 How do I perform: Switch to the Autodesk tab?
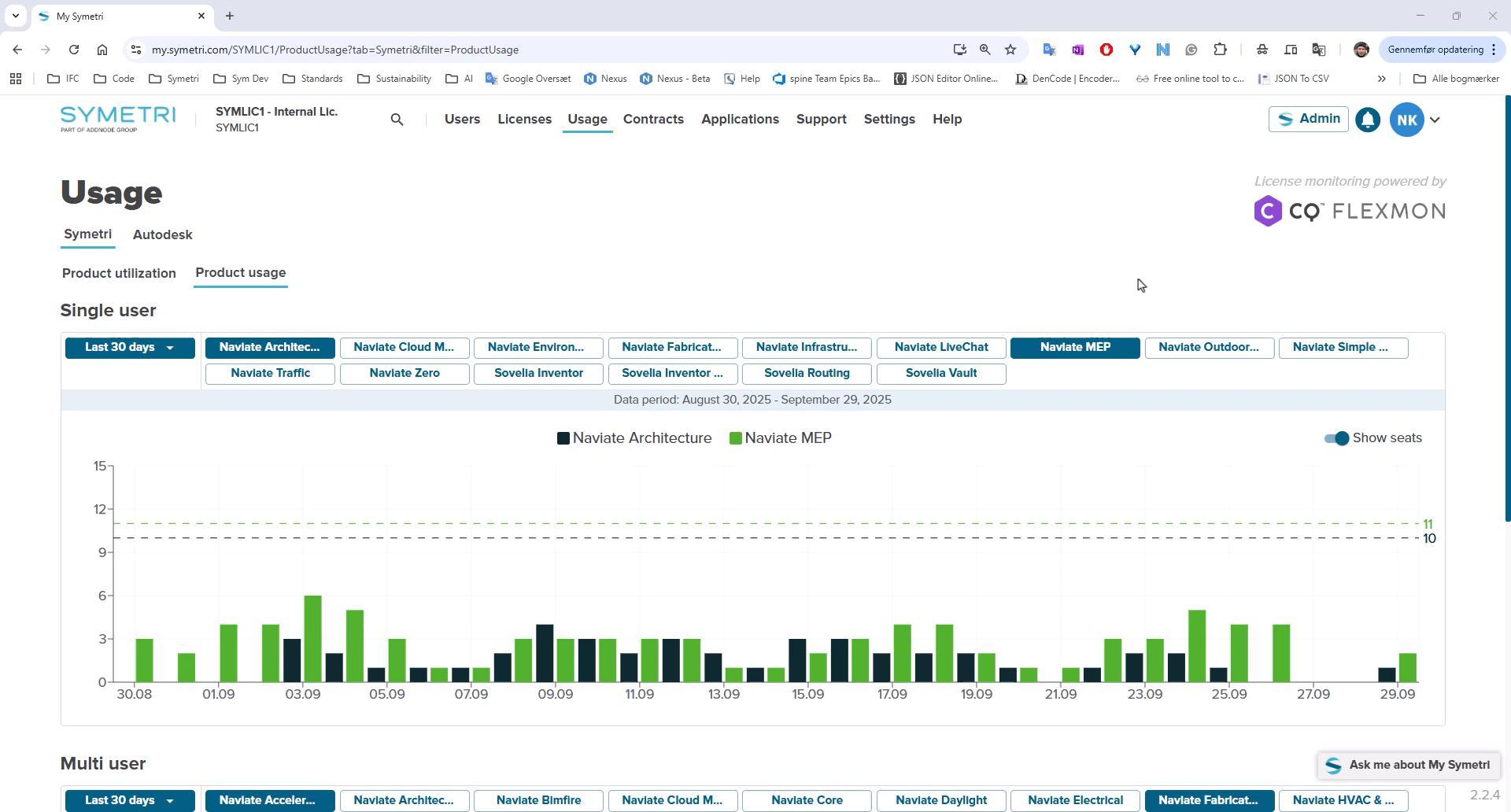click(x=162, y=235)
